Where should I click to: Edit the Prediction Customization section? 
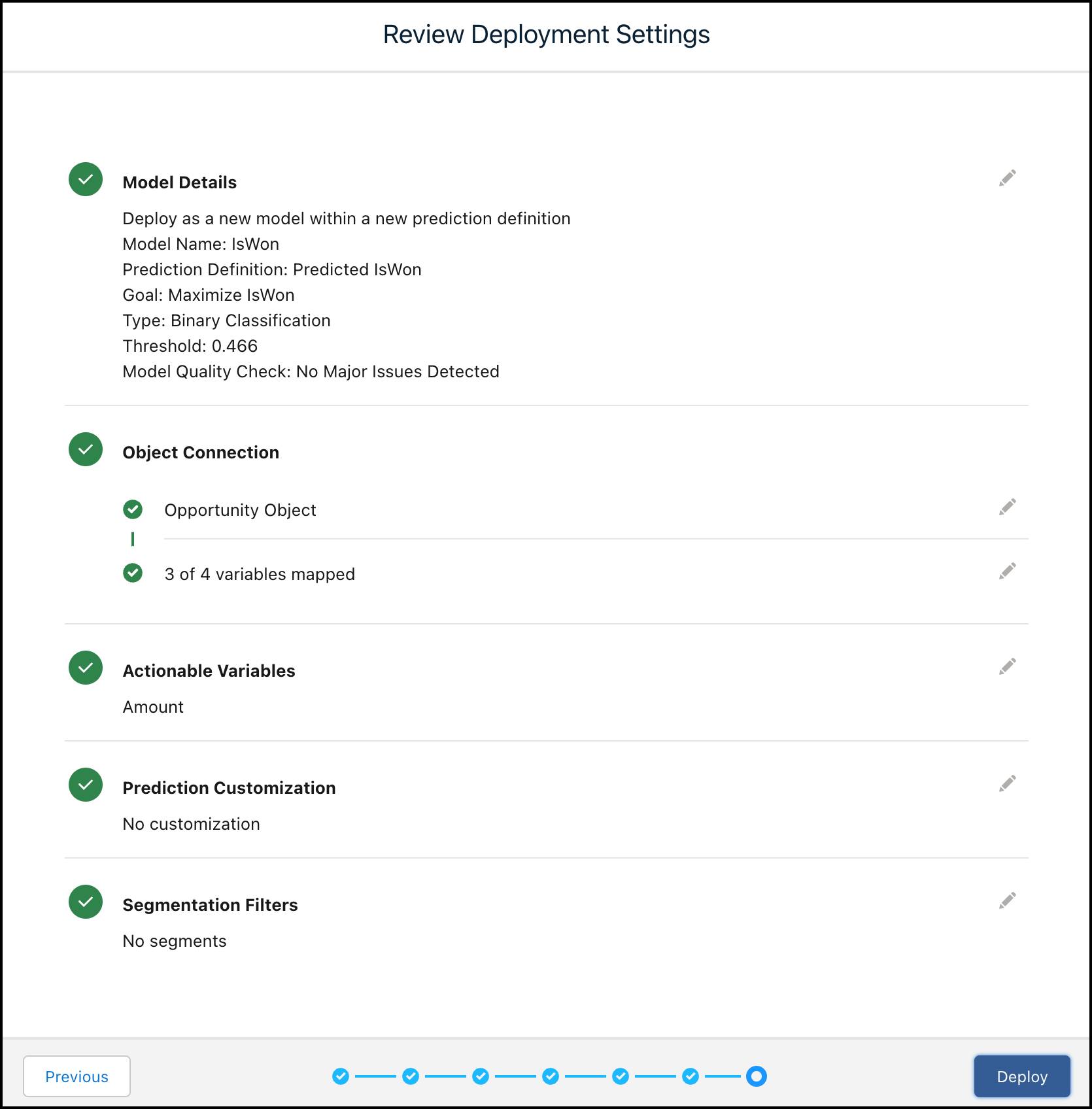[x=1006, y=783]
